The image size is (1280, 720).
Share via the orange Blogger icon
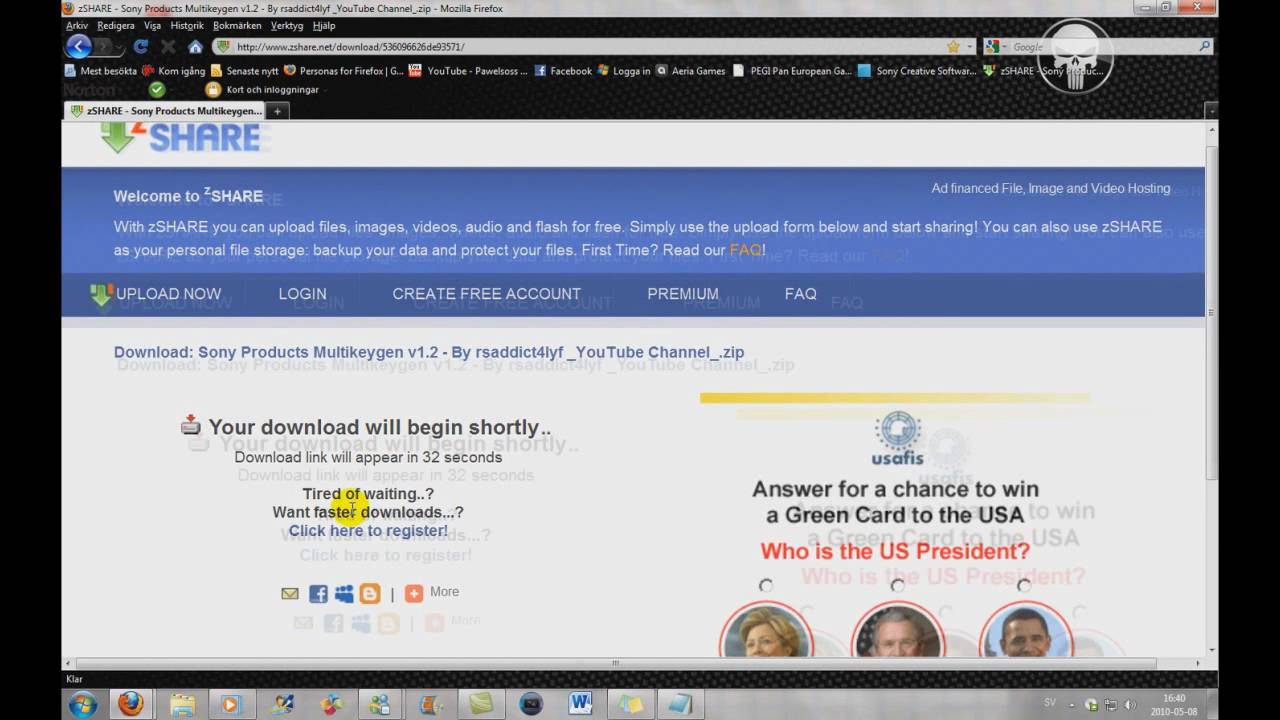pos(370,593)
